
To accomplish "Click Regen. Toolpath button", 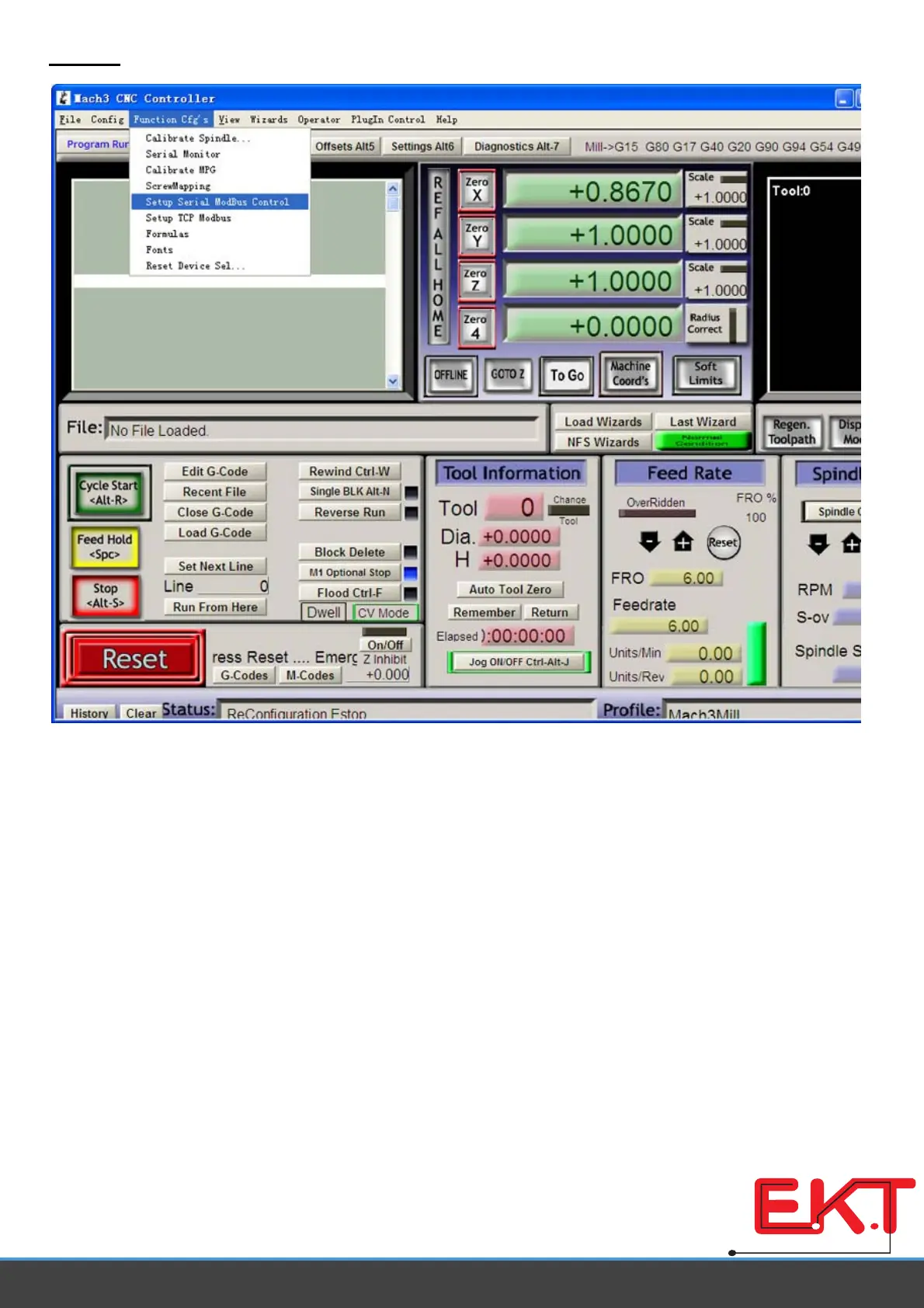I will click(791, 432).
